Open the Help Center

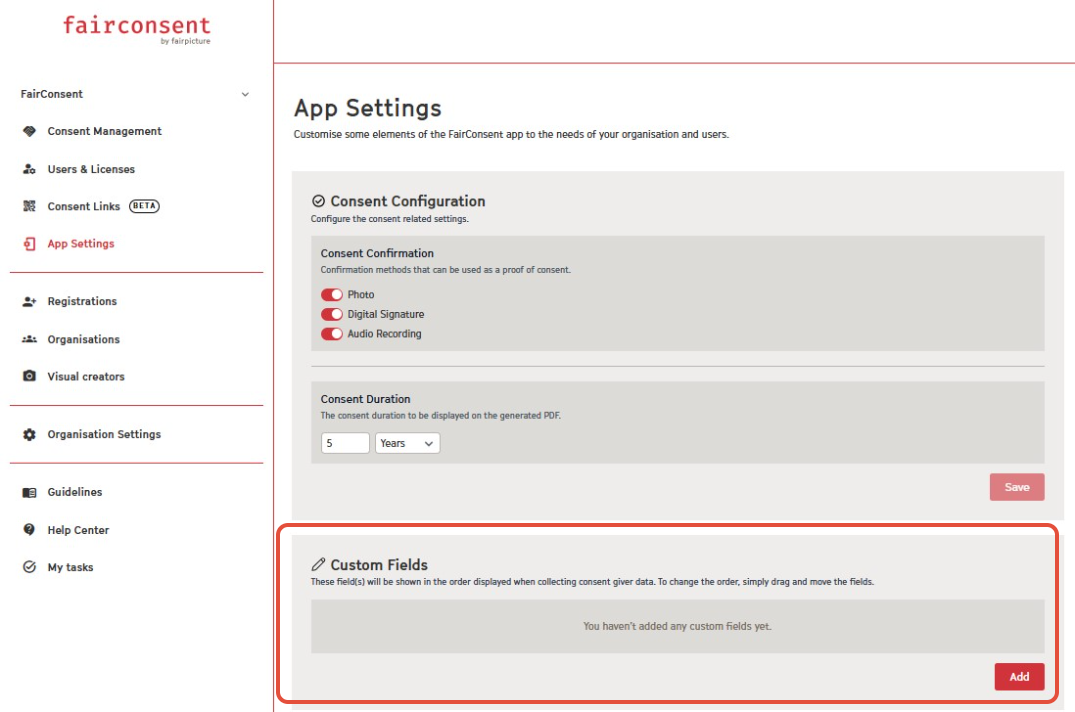point(78,530)
